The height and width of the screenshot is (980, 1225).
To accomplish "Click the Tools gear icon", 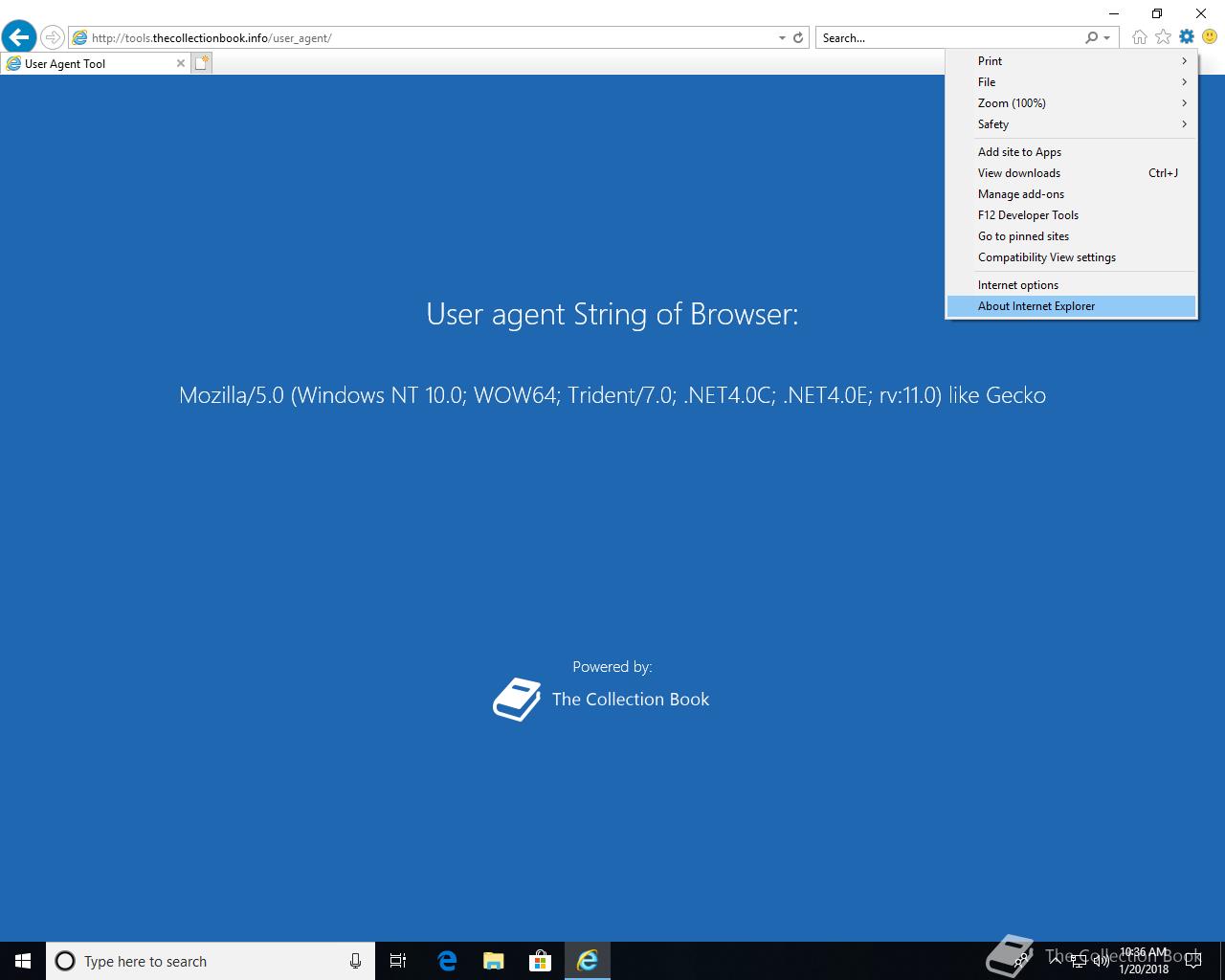I will (1187, 37).
